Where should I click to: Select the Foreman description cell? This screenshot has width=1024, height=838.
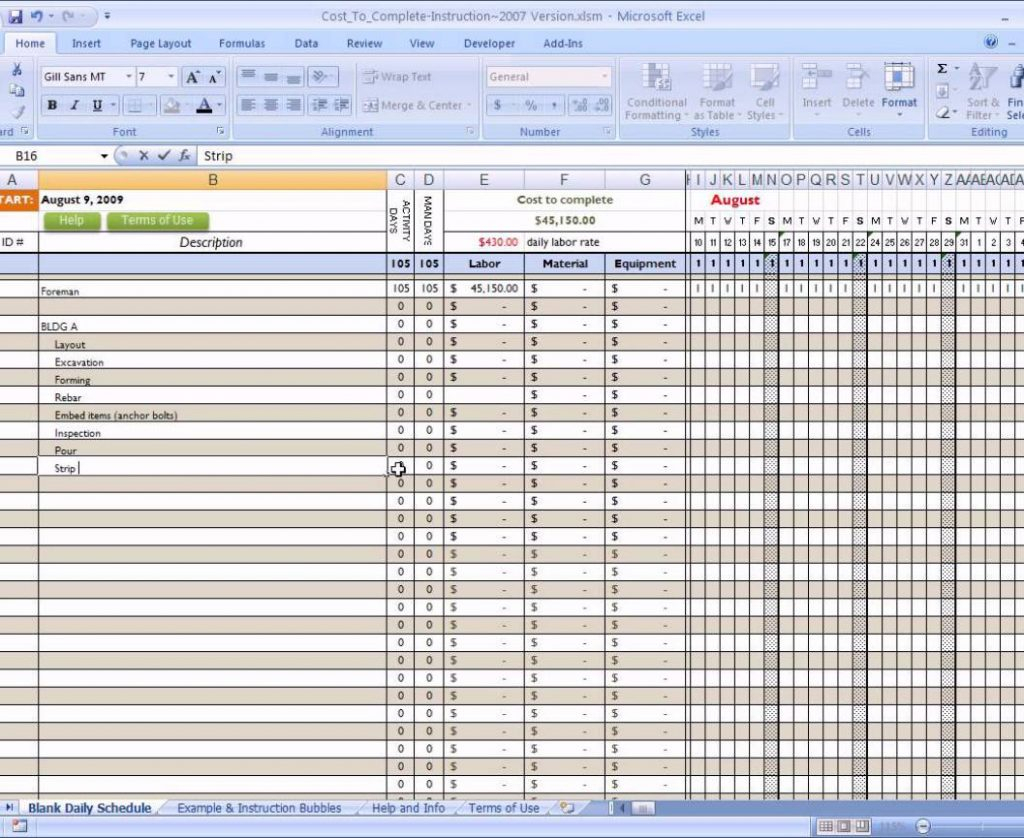[212, 291]
